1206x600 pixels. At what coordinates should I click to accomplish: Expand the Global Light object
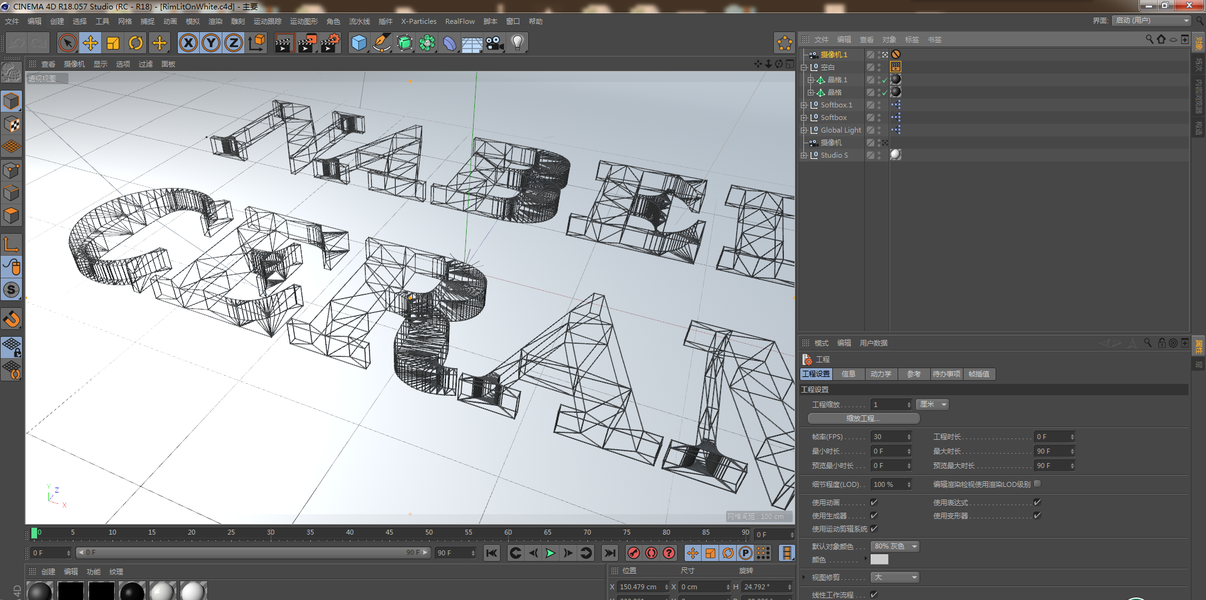click(803, 130)
